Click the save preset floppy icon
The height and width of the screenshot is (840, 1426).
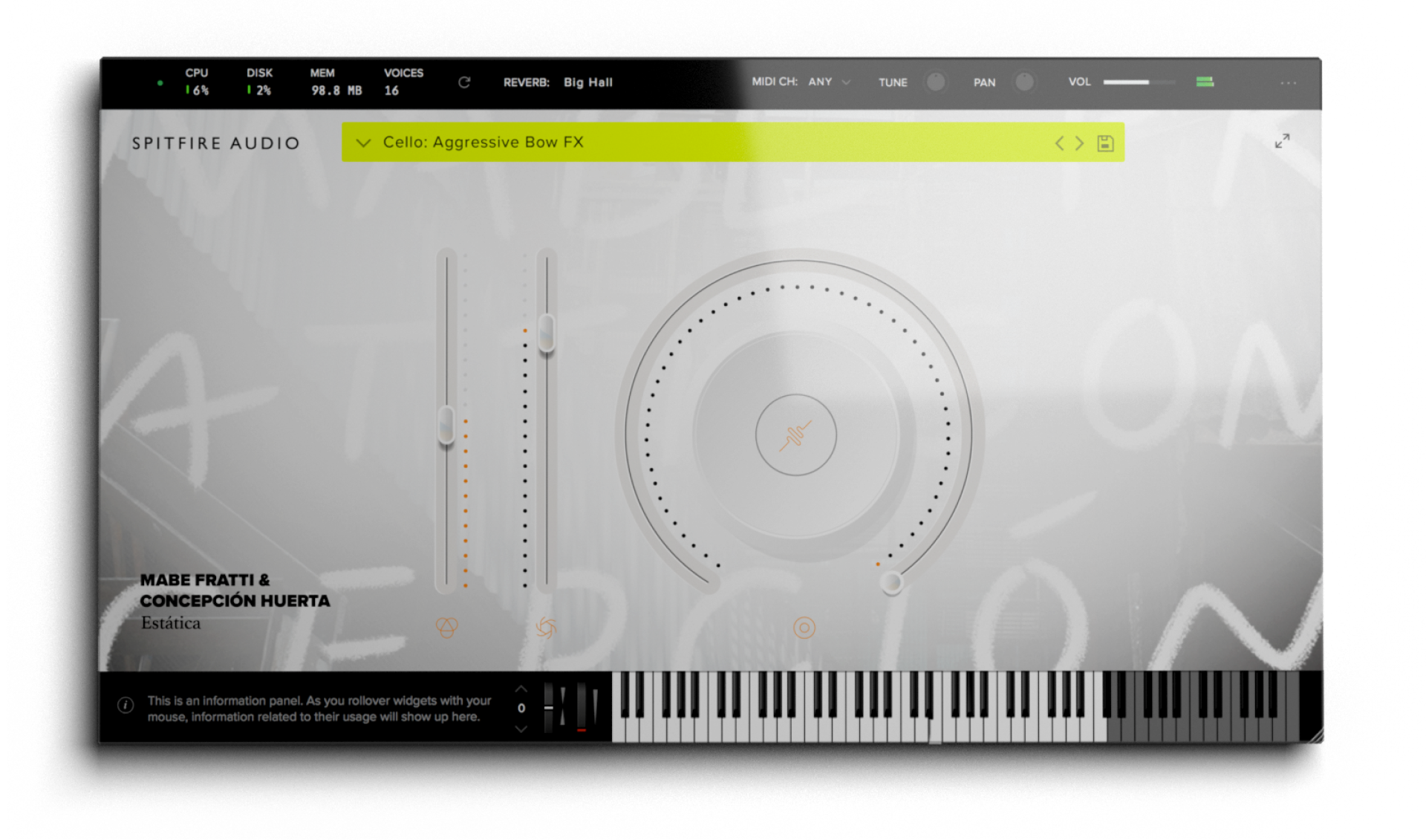click(x=1105, y=143)
